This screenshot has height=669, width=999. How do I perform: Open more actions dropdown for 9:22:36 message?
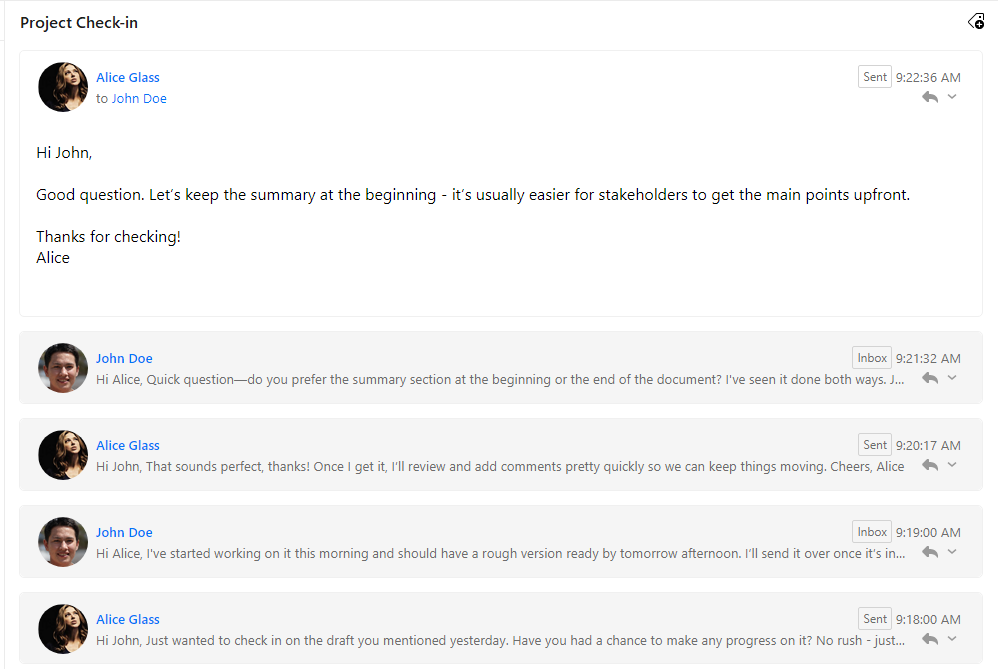coord(952,97)
